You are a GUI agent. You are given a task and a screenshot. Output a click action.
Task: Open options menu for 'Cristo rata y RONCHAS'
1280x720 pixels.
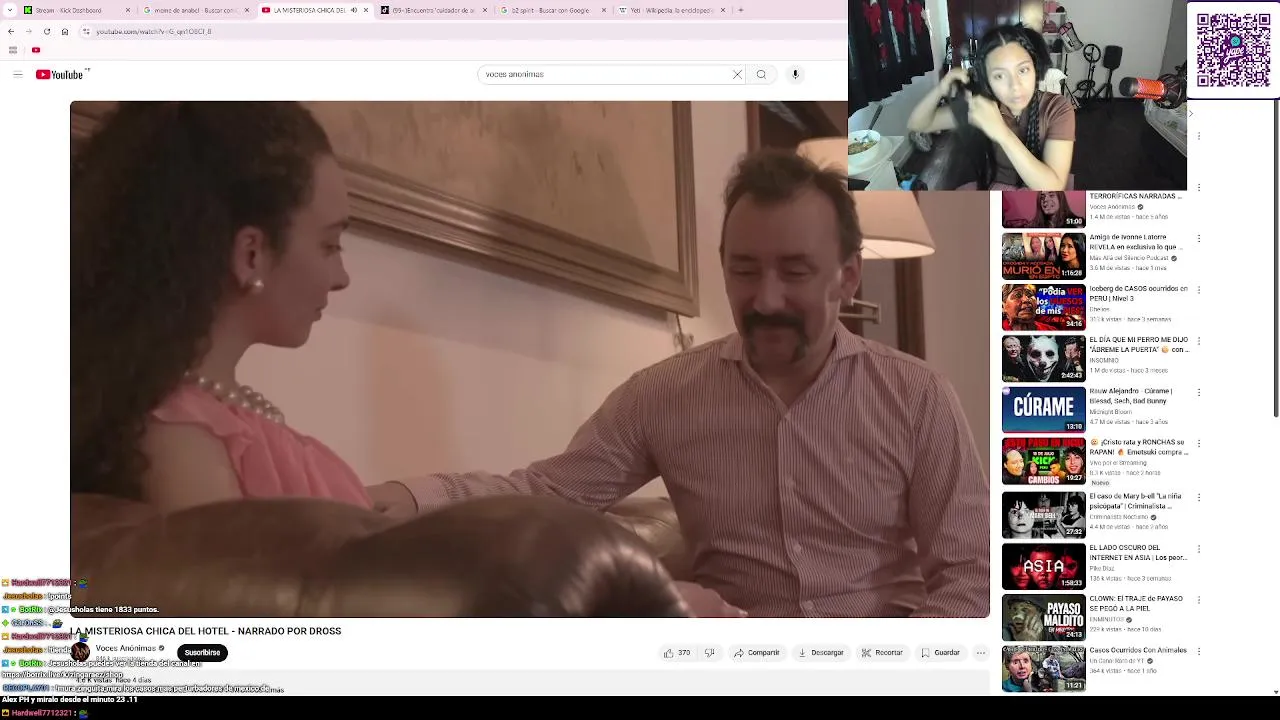(1198, 444)
